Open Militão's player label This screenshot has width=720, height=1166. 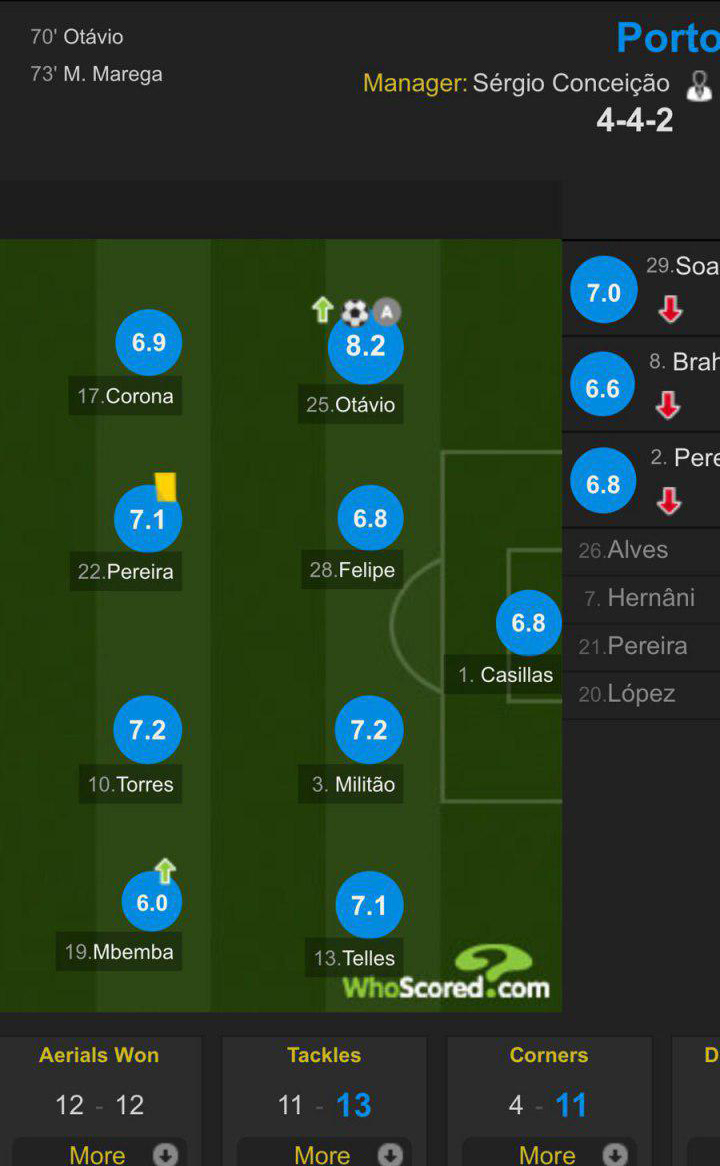[353, 785]
